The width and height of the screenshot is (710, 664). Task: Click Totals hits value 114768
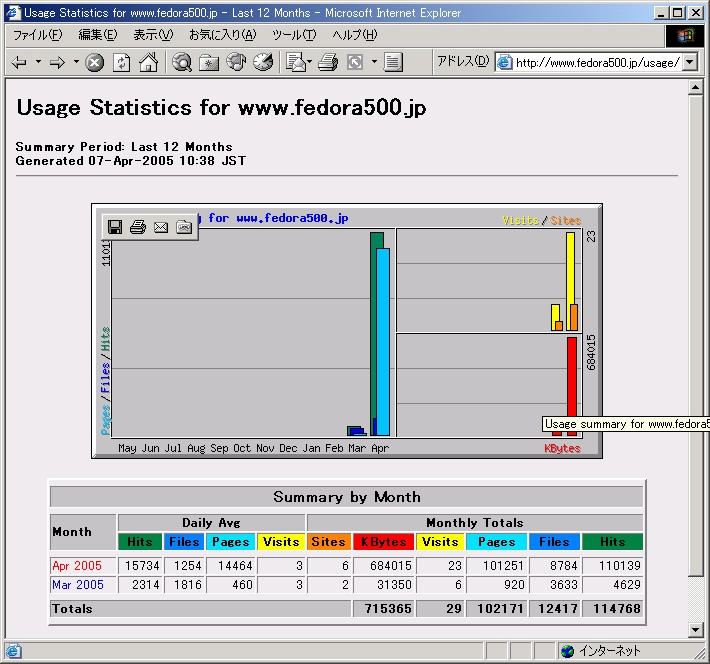point(617,609)
